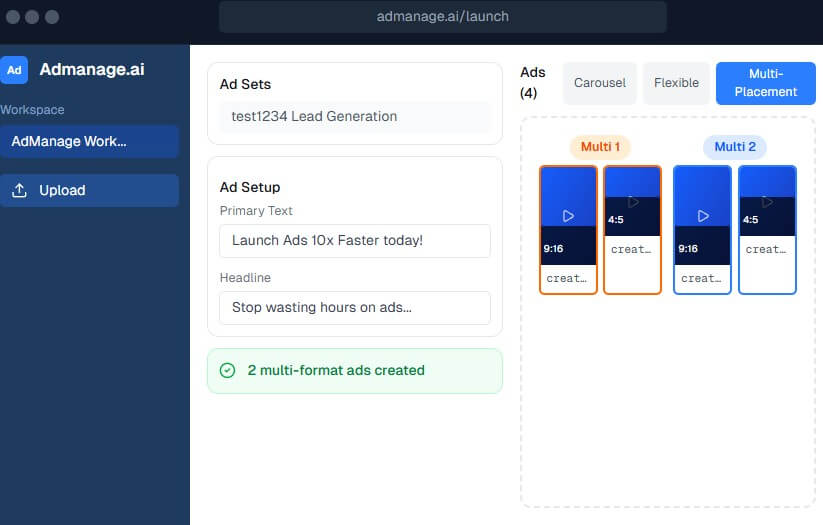Click the green checkmark success icon
This screenshot has width=823, height=525.
tap(227, 371)
